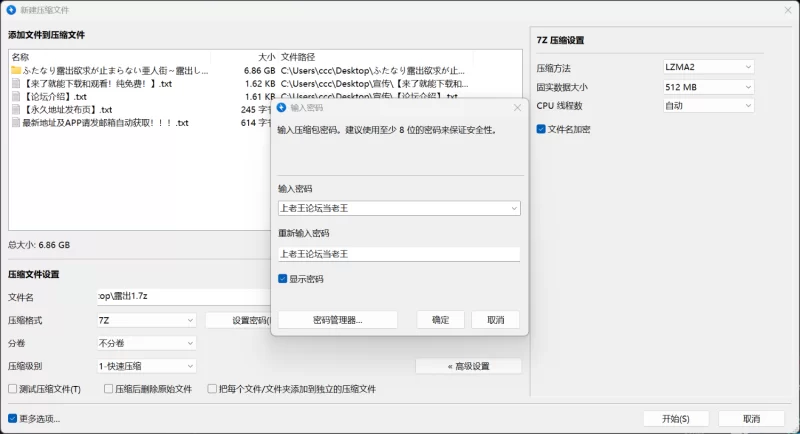Confirm password with 确定 button

(440, 320)
